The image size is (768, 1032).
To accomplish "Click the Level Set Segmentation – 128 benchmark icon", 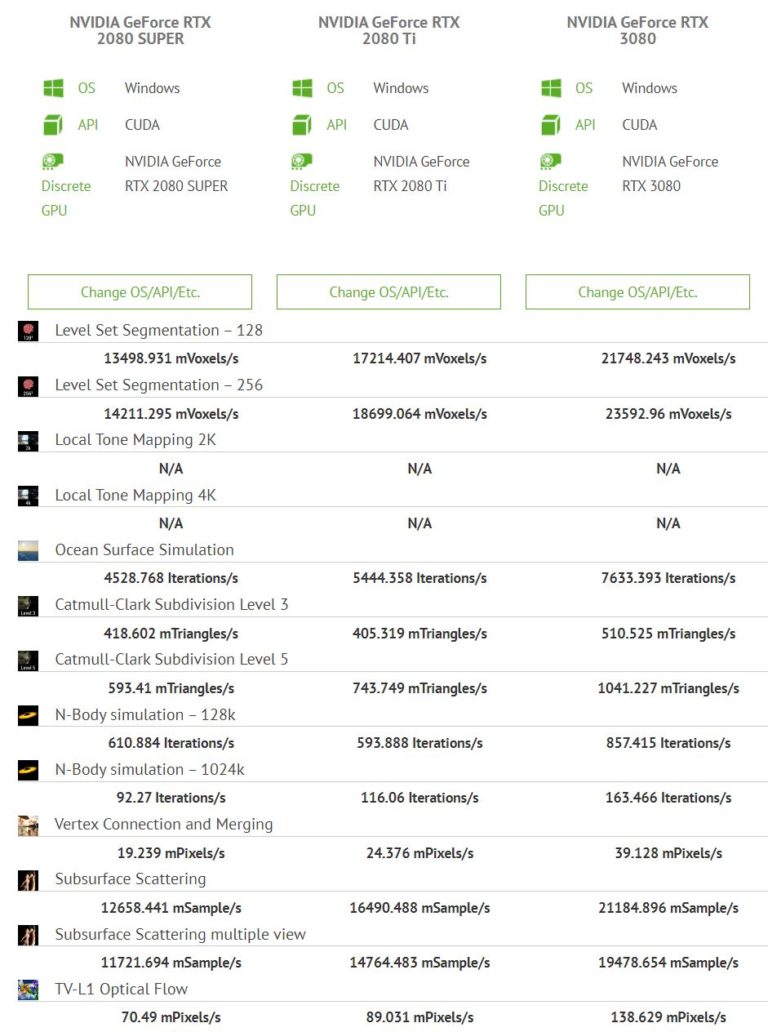I will click(x=27, y=330).
